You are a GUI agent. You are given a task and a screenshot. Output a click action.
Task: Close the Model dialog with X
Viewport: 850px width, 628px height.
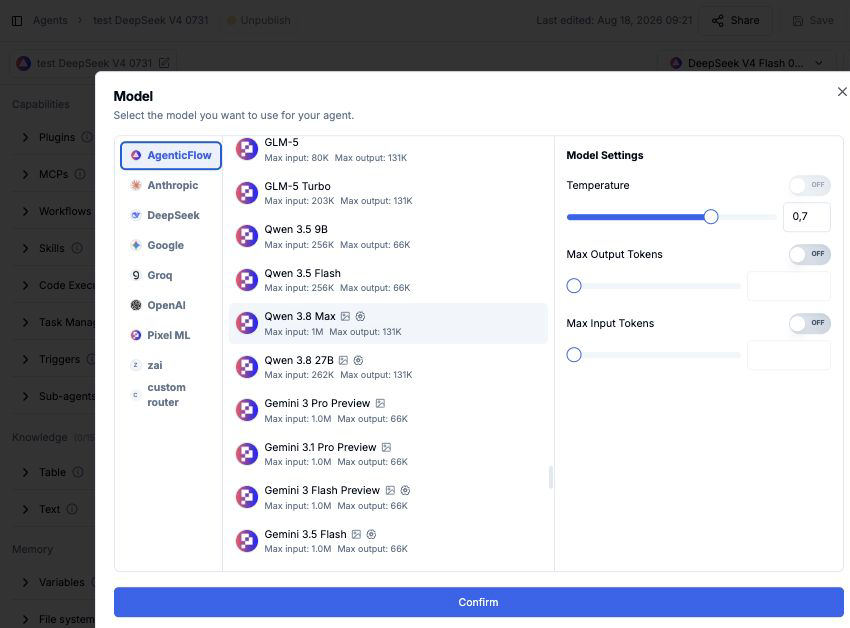pyautogui.click(x=842, y=92)
